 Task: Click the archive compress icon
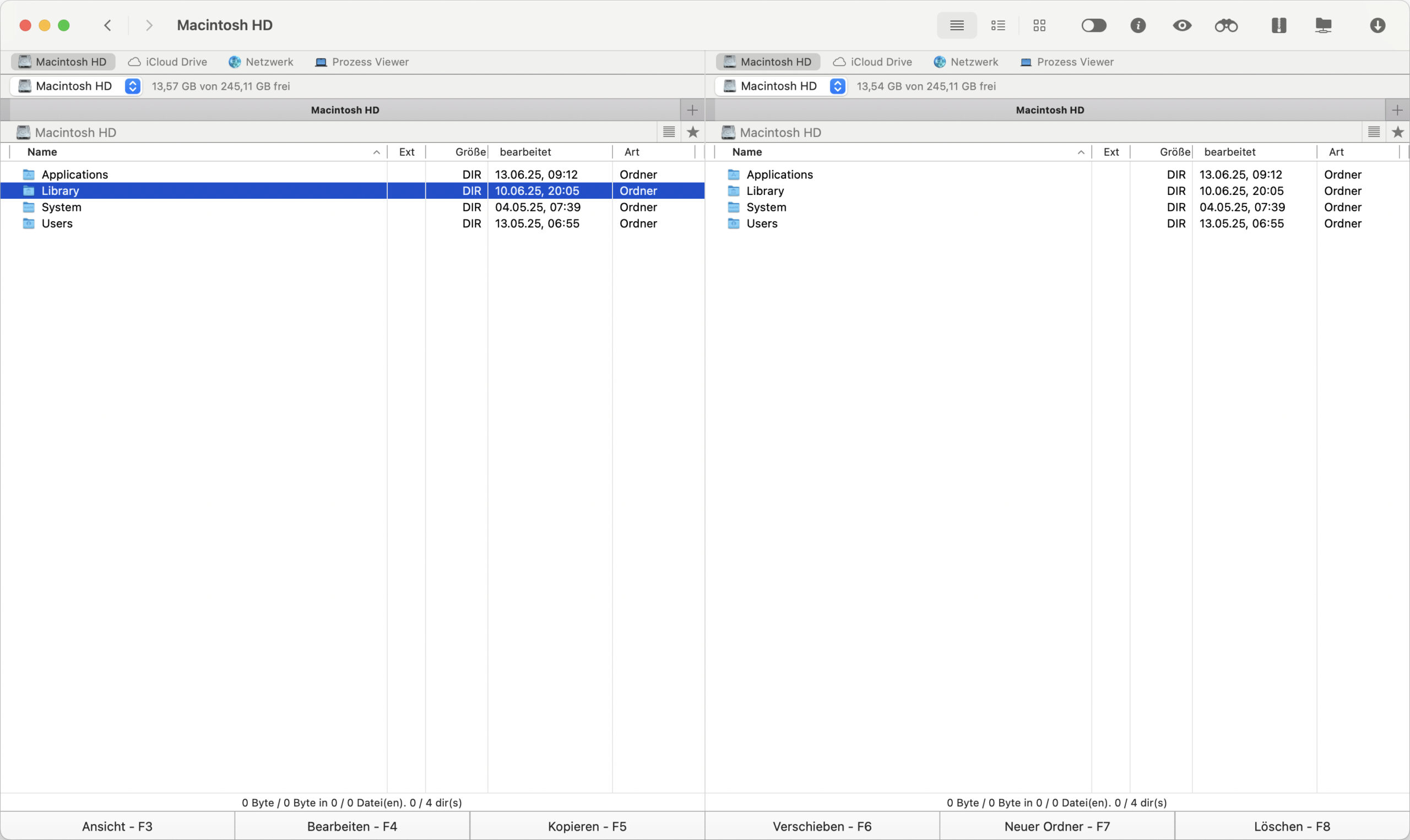(x=1278, y=25)
